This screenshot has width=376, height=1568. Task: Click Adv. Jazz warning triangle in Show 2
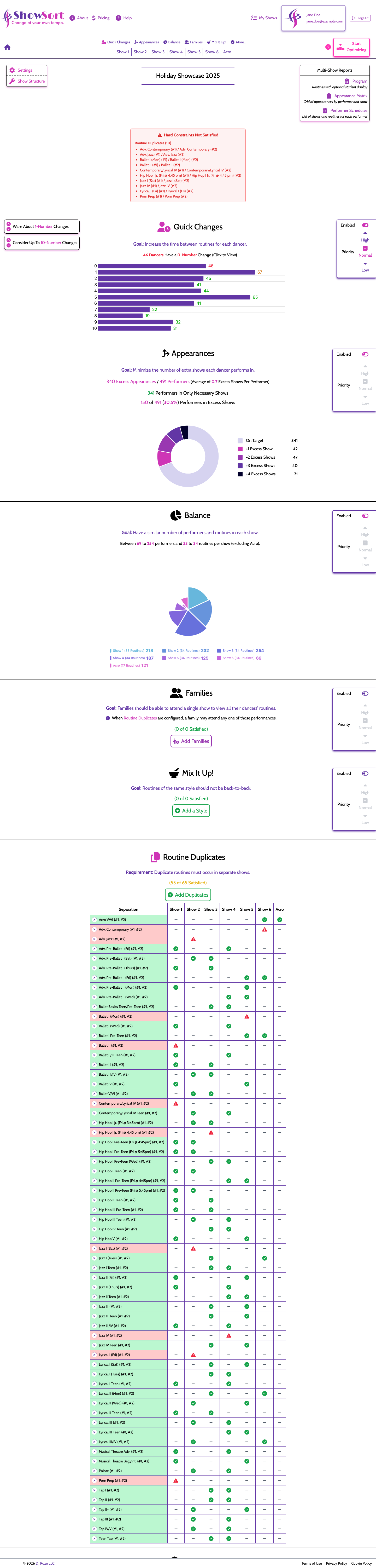point(193,939)
